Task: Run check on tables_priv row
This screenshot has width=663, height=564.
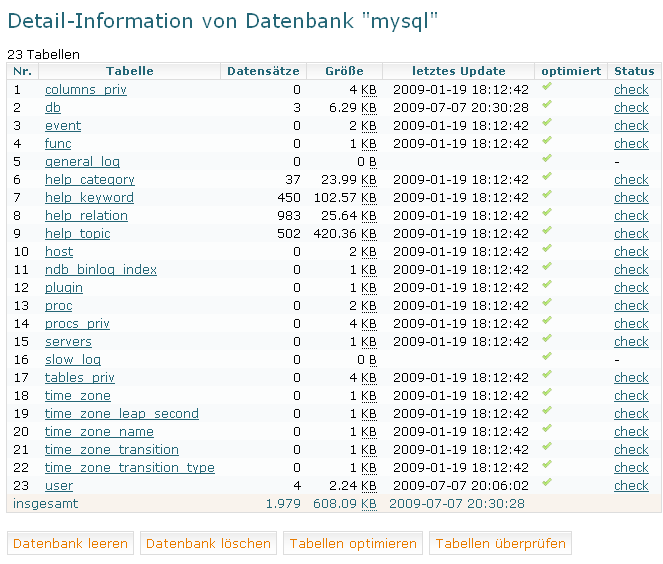Action: pos(631,378)
